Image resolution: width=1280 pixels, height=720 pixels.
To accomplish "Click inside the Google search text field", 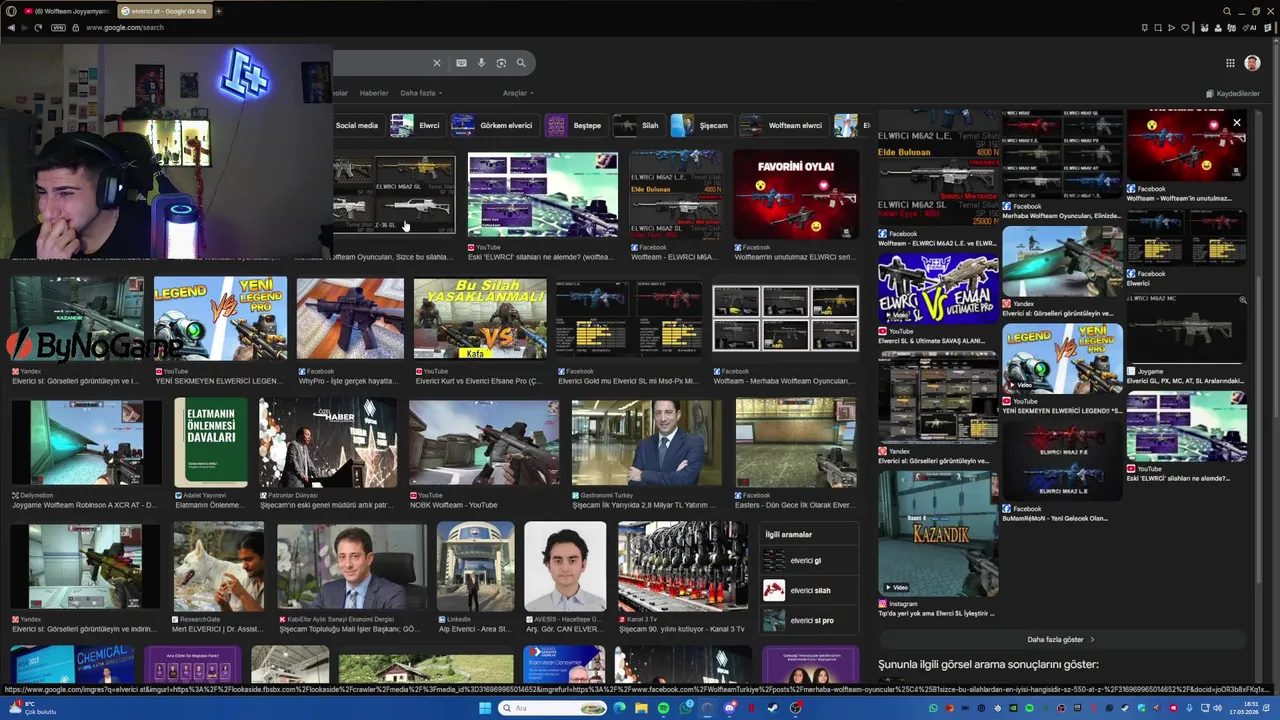I will pyautogui.click(x=380, y=63).
